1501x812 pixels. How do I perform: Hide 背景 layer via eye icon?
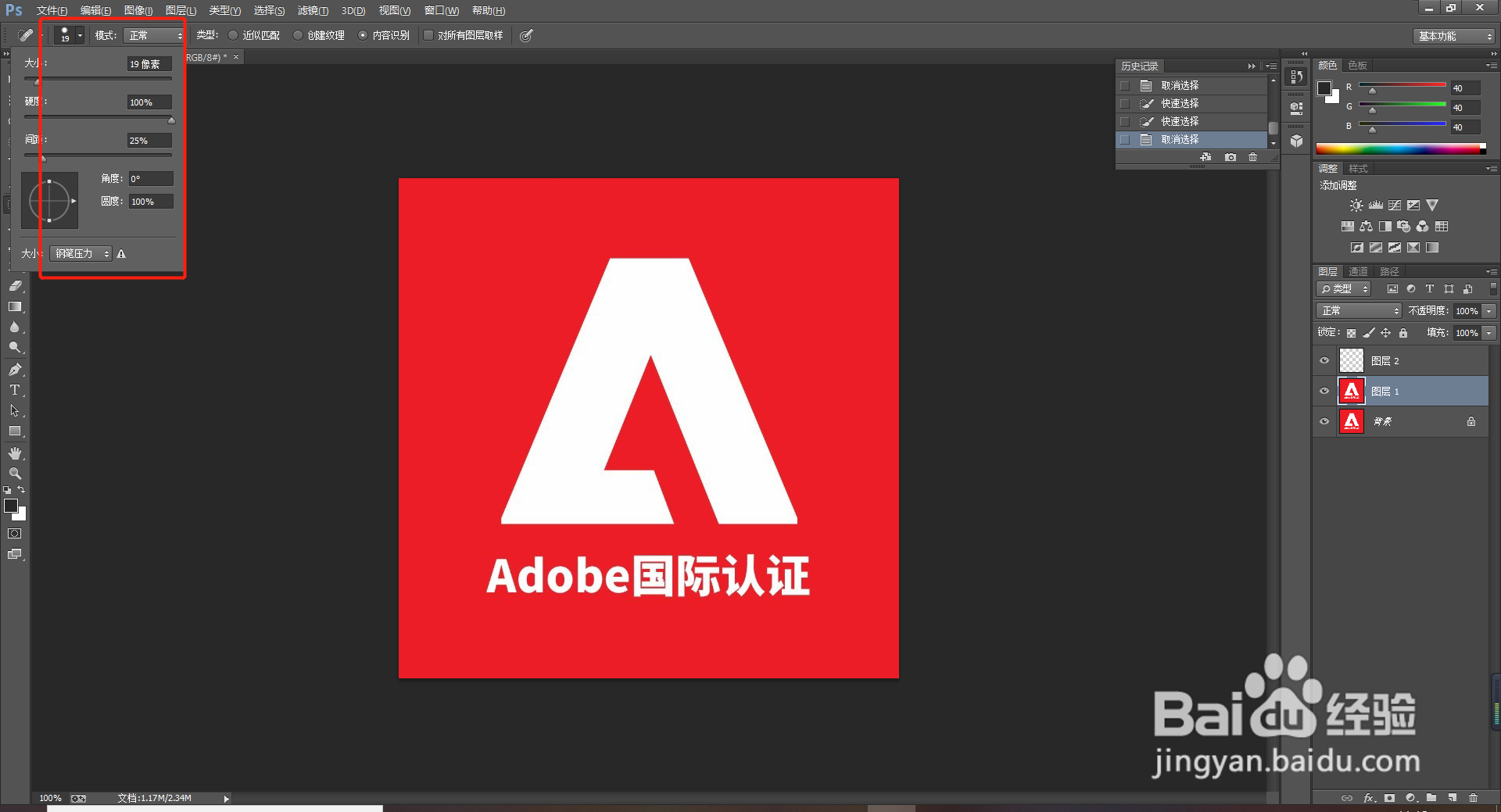pyautogui.click(x=1324, y=422)
